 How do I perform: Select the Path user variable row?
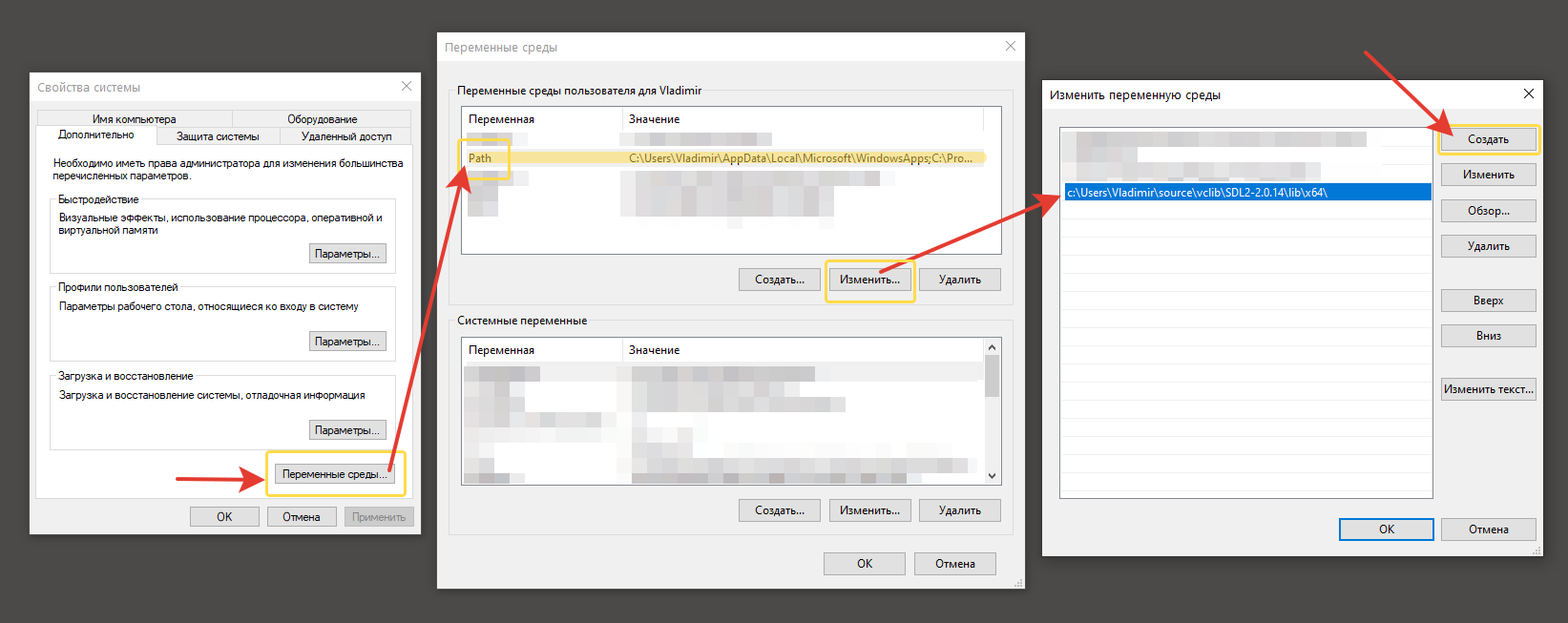click(x=722, y=157)
